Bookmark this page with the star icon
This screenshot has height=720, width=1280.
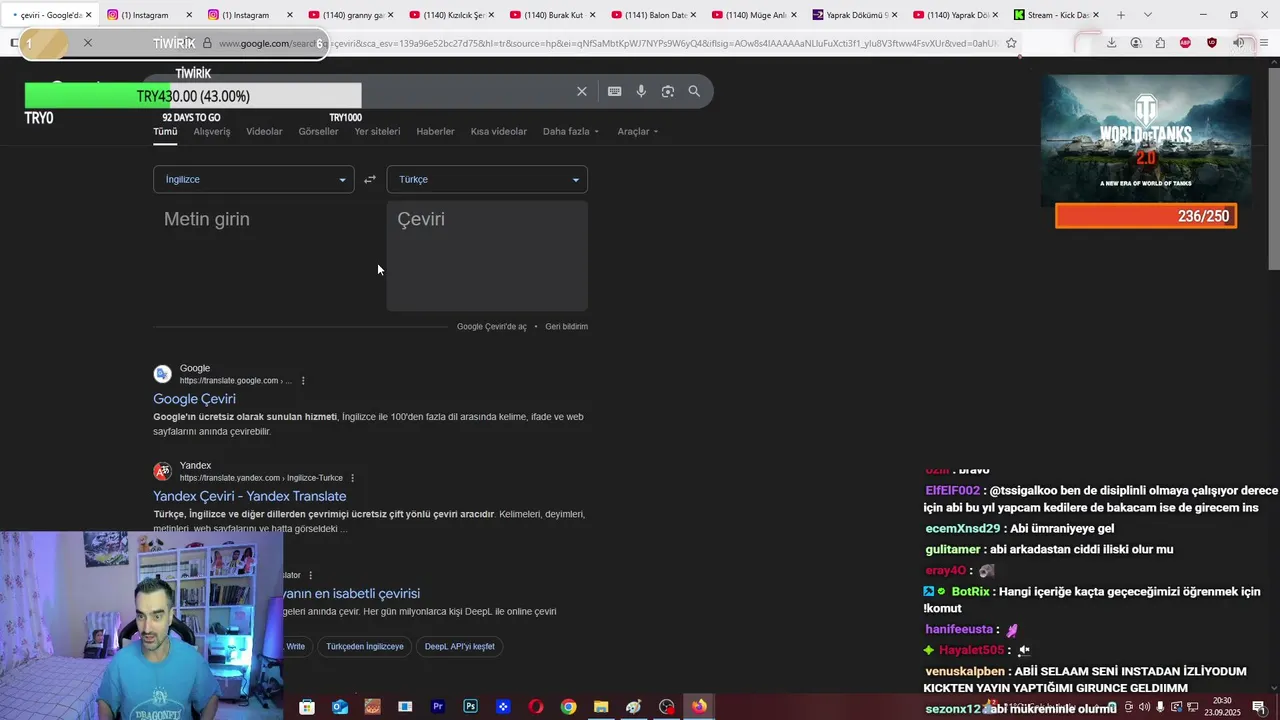[x=1011, y=43]
